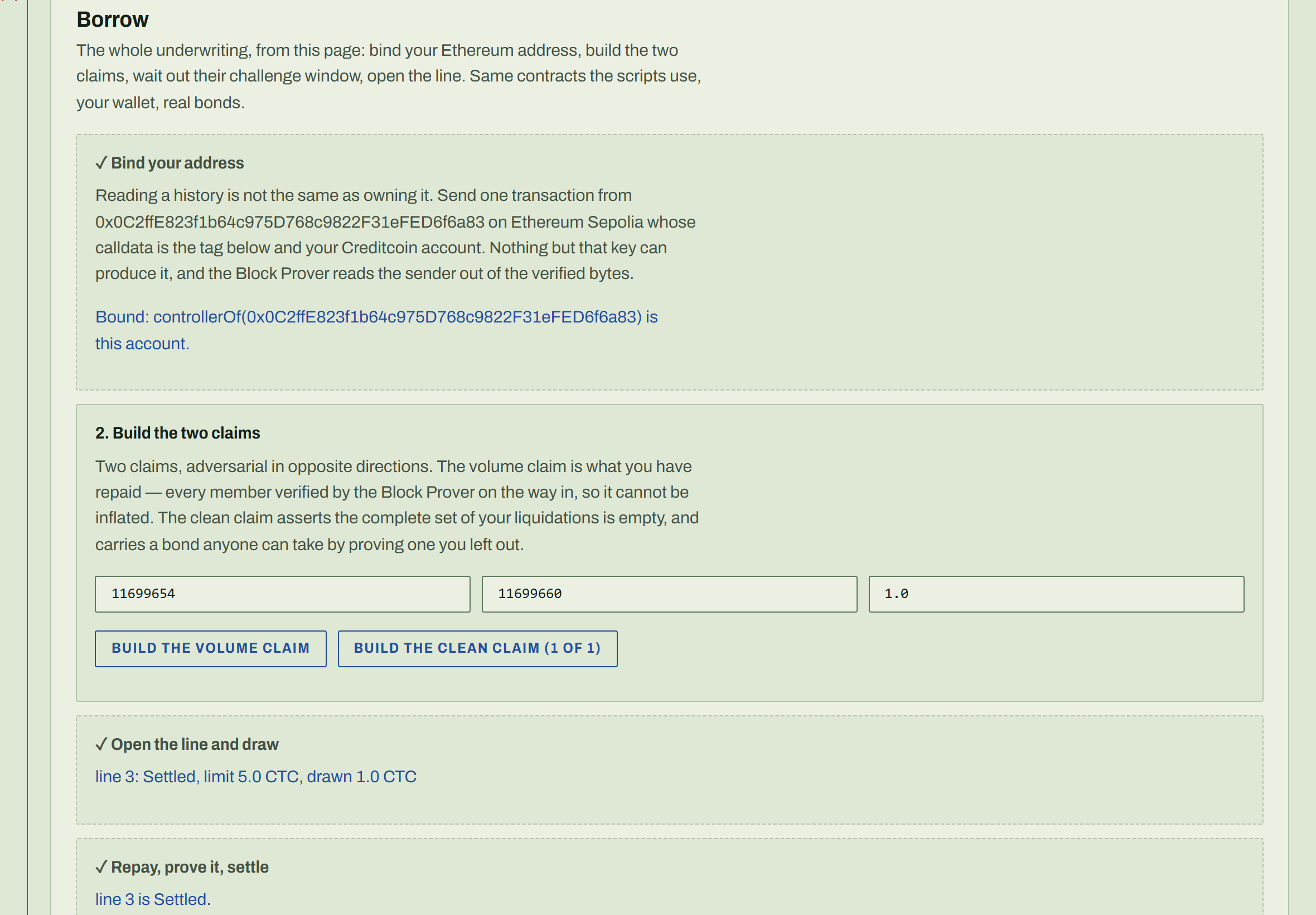Select the Borrow page heading
The width and height of the screenshot is (1316, 915).
112,20
